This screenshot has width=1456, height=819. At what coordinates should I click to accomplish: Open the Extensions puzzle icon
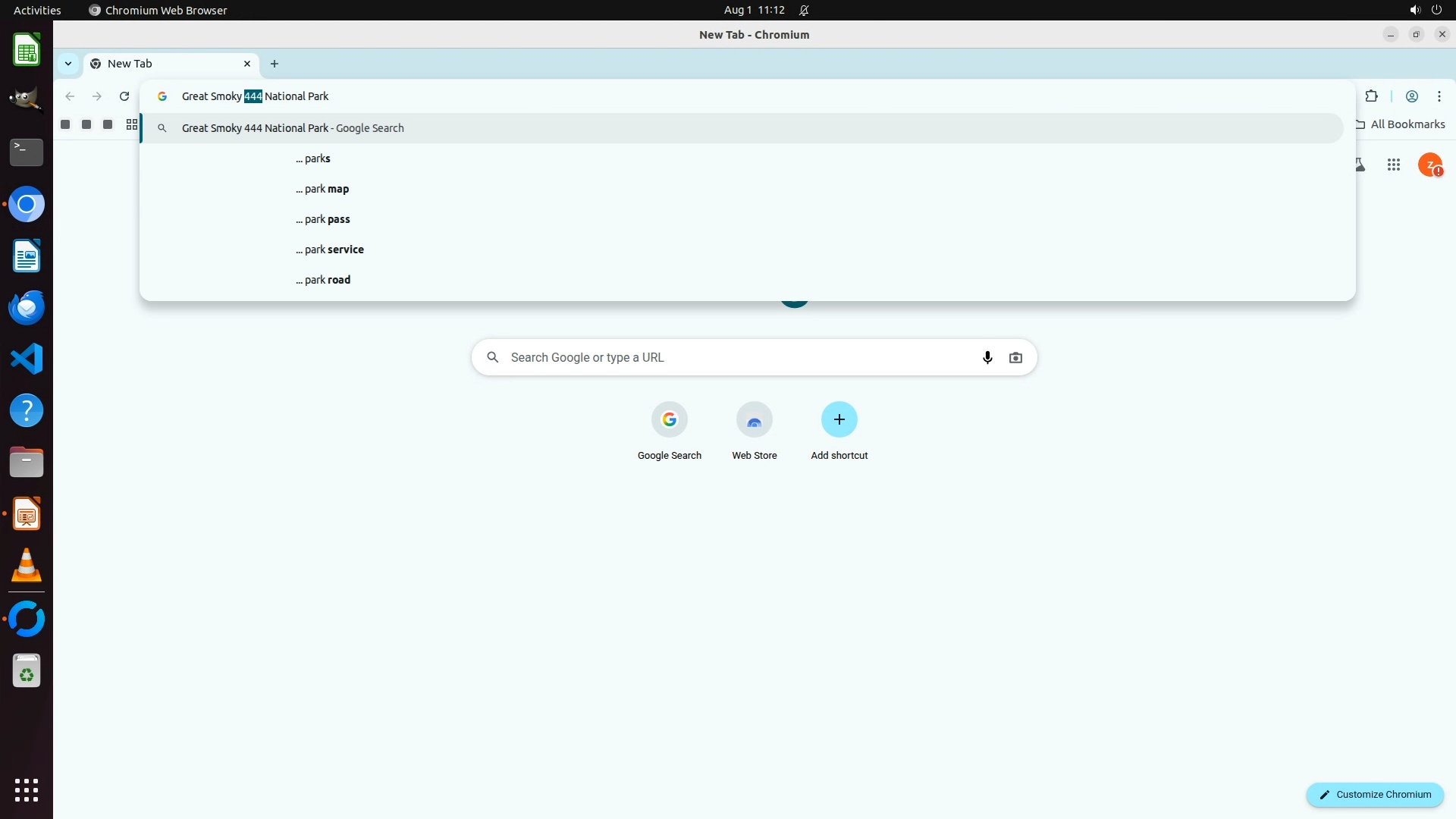[1371, 96]
